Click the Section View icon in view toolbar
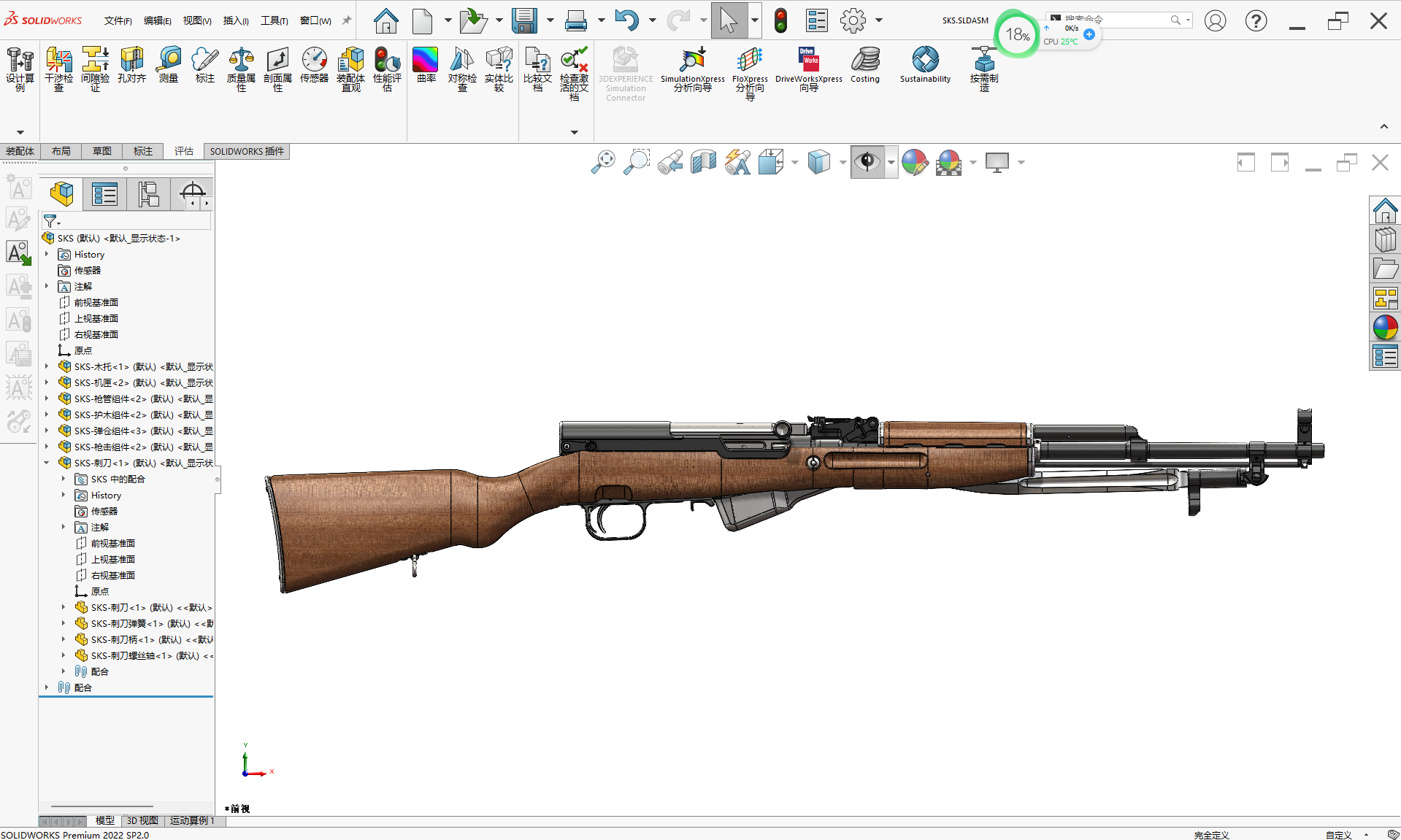 tap(704, 161)
